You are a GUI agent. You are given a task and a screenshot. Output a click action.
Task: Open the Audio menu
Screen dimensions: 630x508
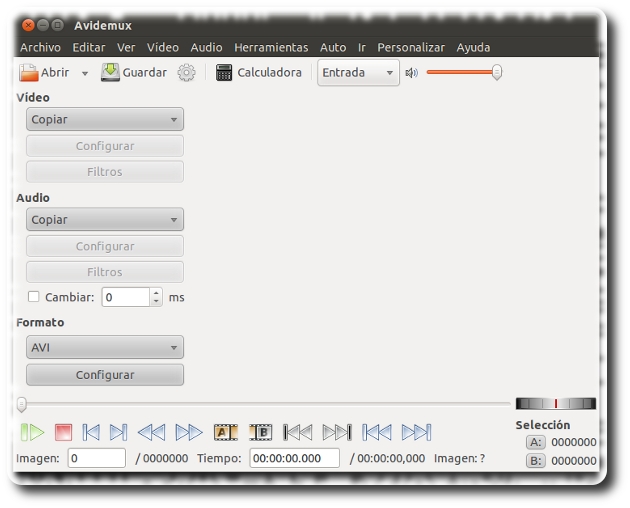pos(207,47)
